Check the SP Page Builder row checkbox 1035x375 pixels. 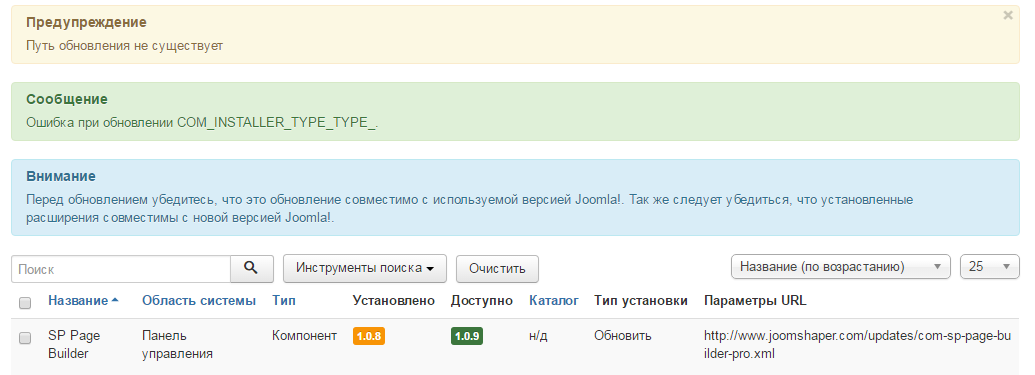(x=25, y=338)
